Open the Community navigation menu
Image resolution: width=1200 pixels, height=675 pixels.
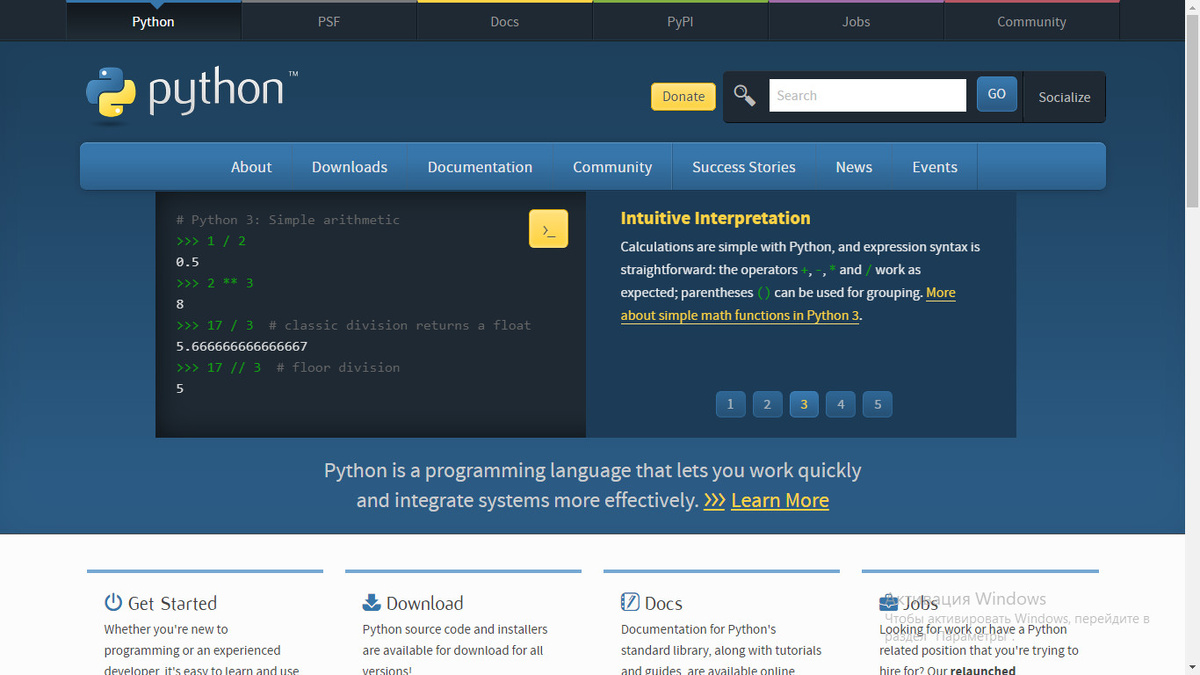[x=612, y=167]
